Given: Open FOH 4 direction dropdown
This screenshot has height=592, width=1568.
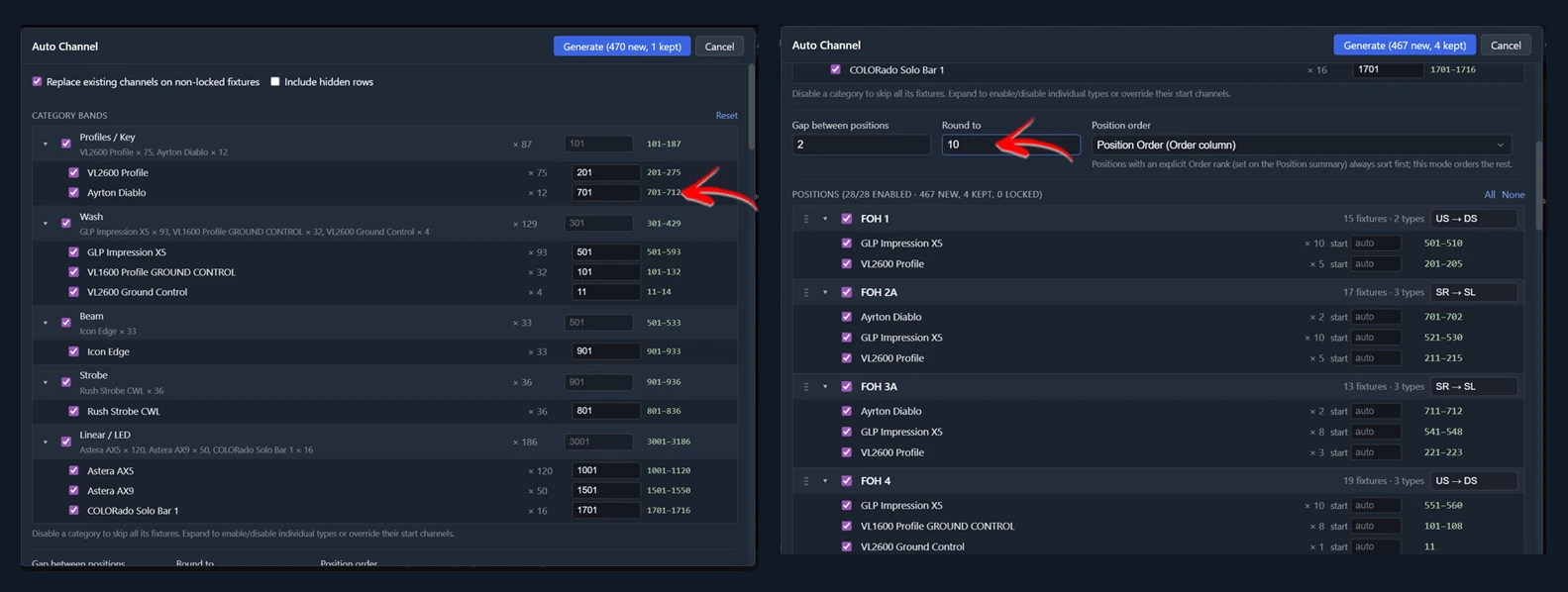Looking at the screenshot, I should coord(1473,481).
